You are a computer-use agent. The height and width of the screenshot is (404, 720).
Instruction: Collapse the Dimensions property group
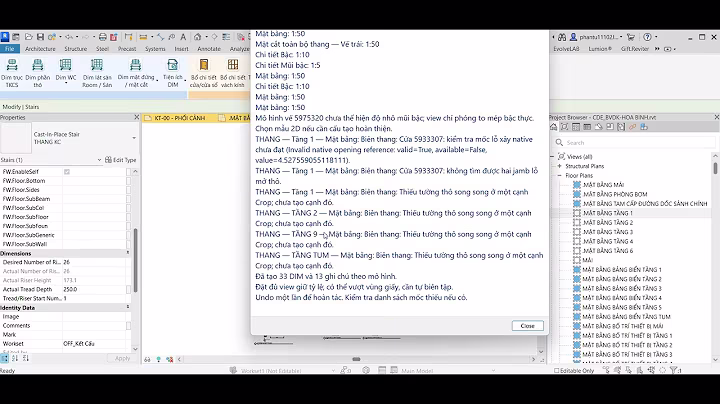[128, 253]
